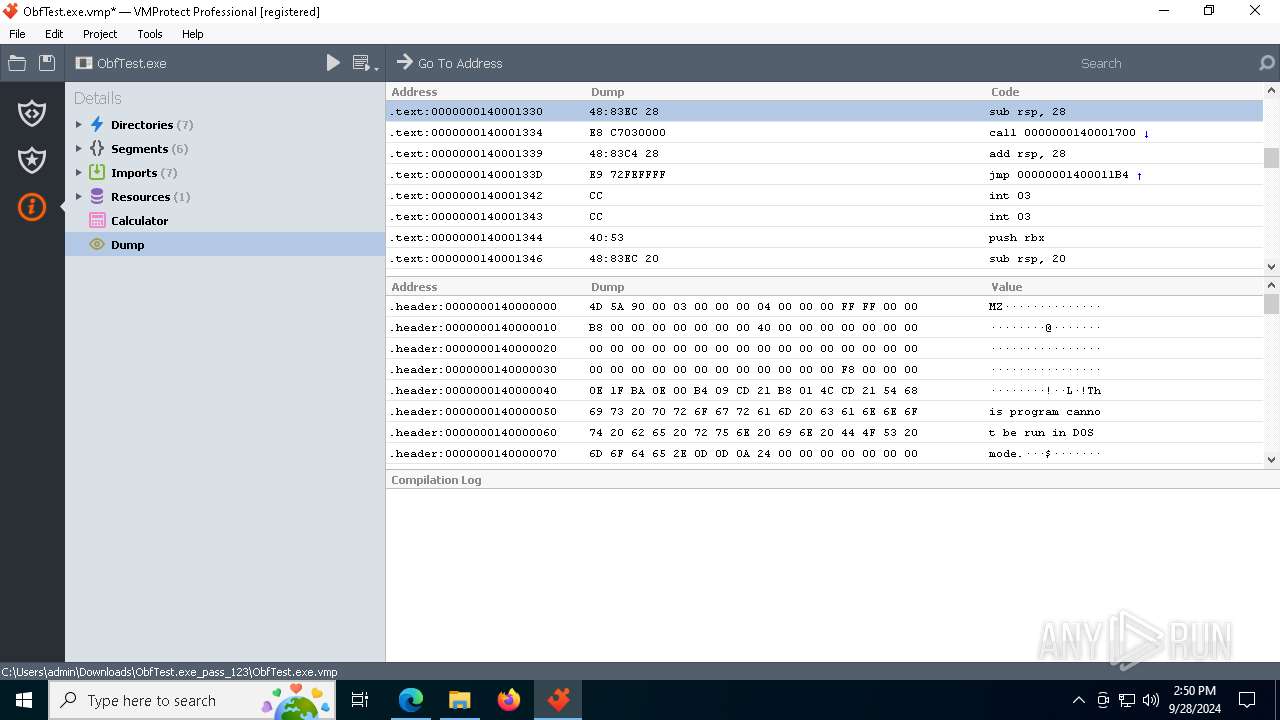Image resolution: width=1280 pixels, height=720 pixels.
Task: Click the taskbar search box
Action: click(x=192, y=700)
